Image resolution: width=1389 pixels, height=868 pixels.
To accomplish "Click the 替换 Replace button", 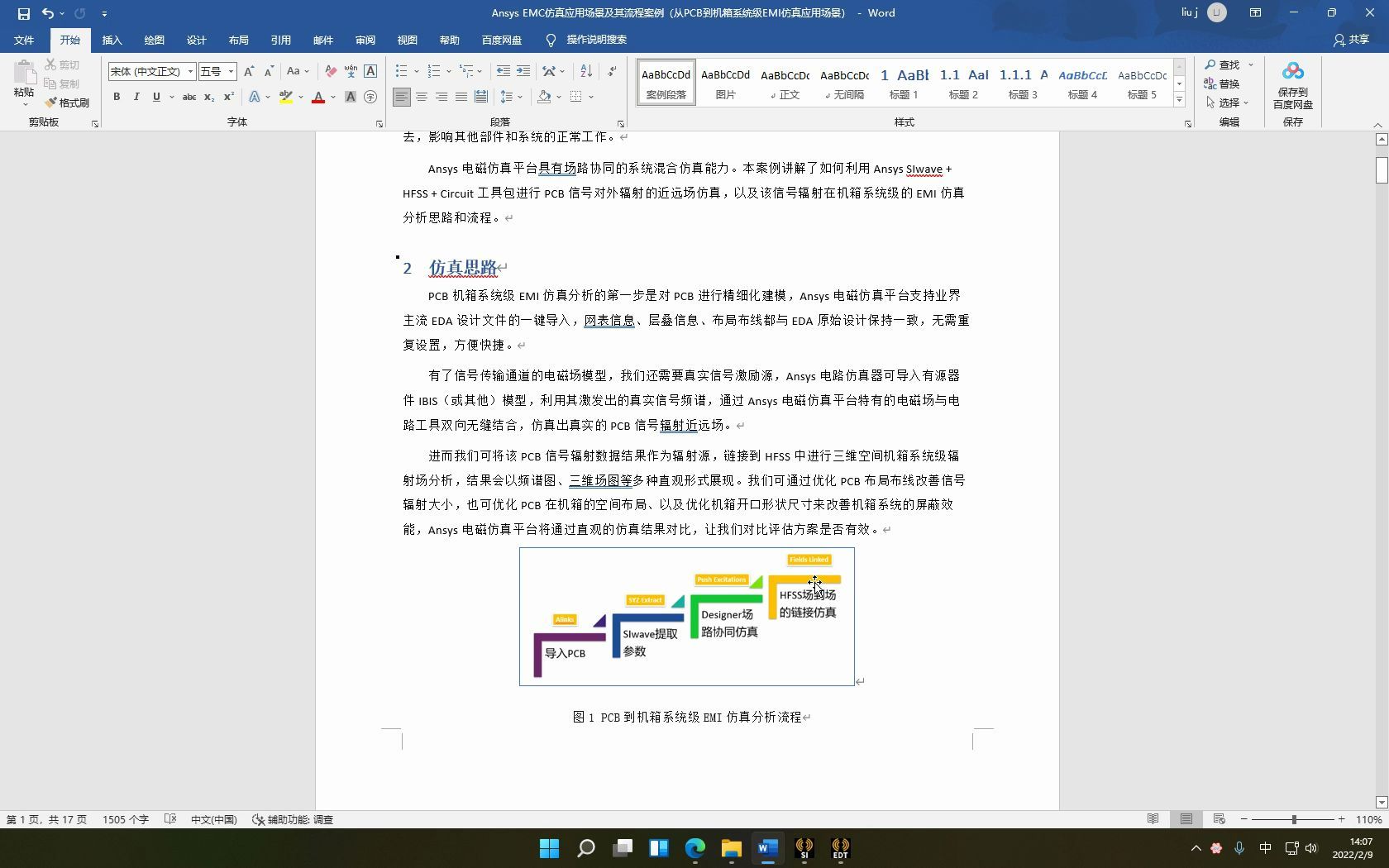I will click(x=1223, y=83).
